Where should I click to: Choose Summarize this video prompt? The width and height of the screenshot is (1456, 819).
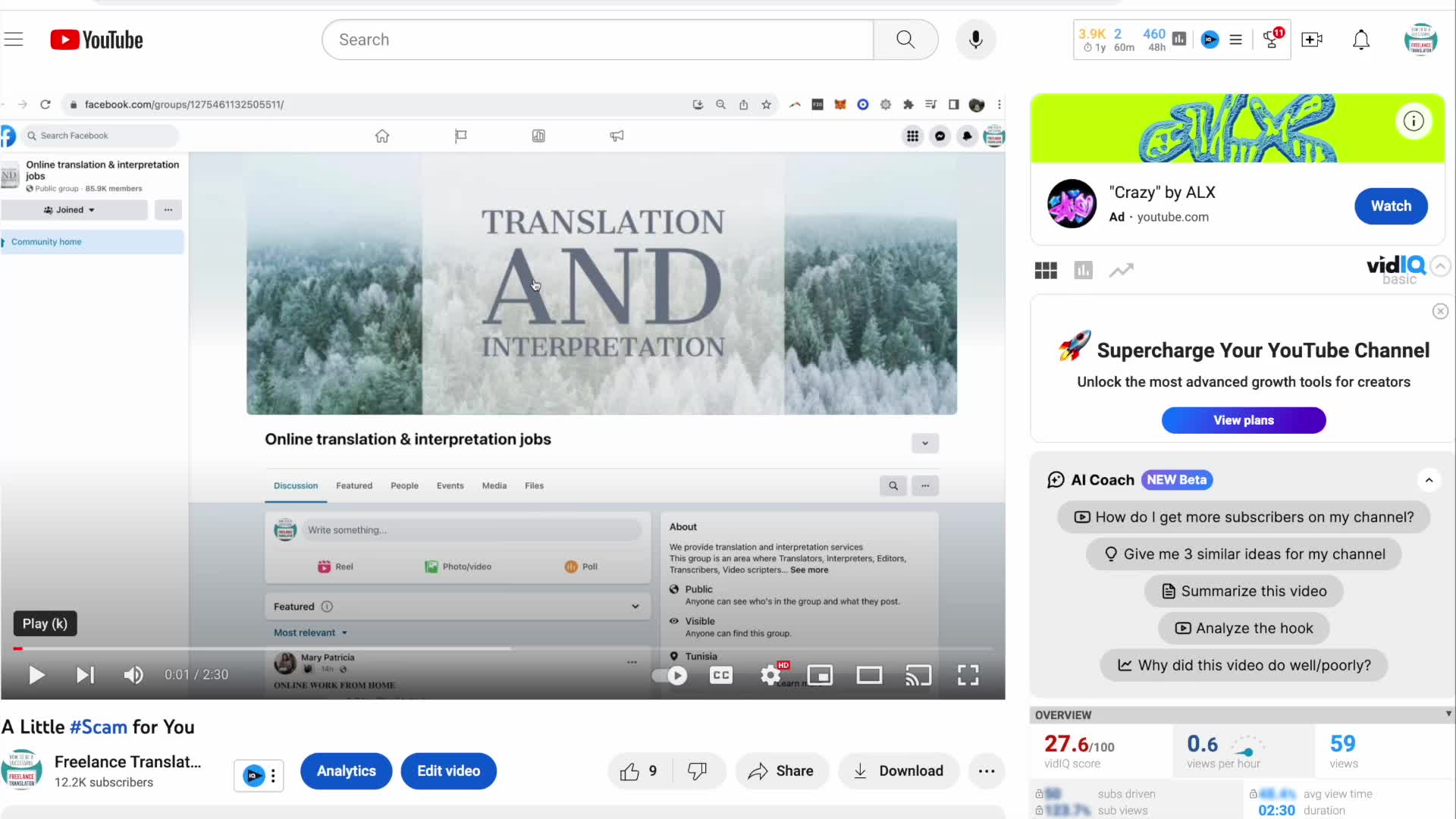point(1244,591)
